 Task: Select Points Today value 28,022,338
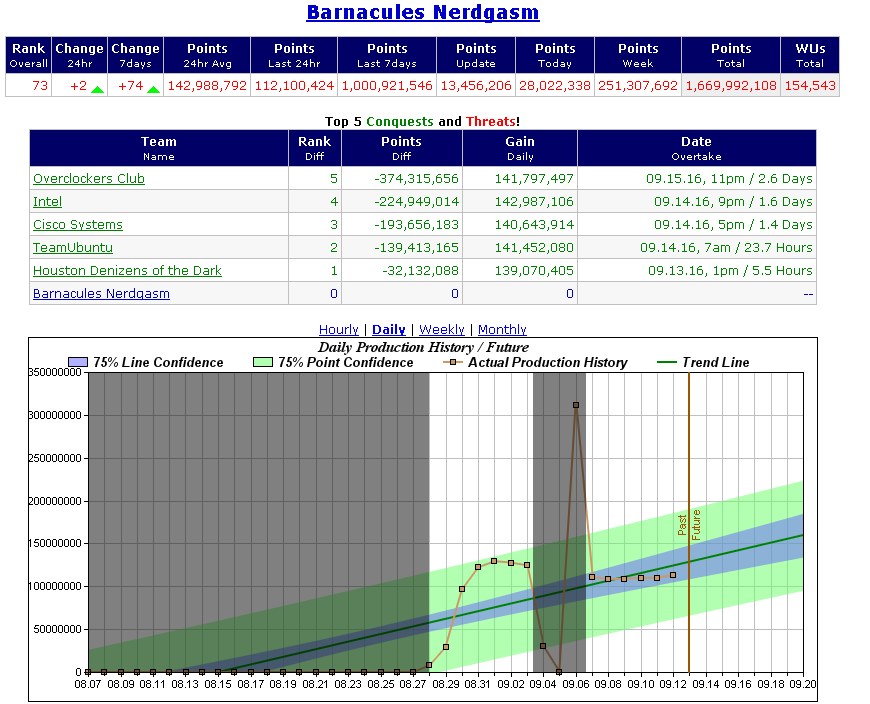[x=555, y=85]
